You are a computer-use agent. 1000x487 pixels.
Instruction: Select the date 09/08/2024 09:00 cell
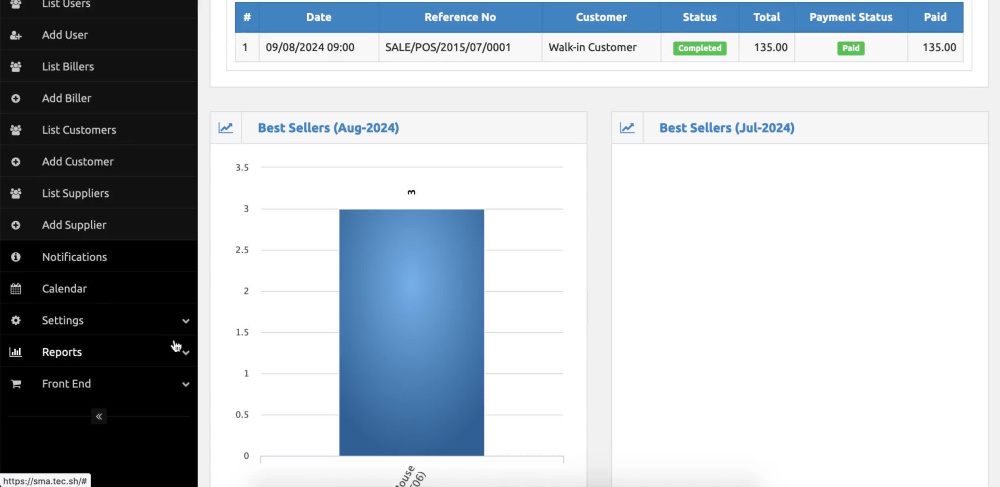click(319, 47)
